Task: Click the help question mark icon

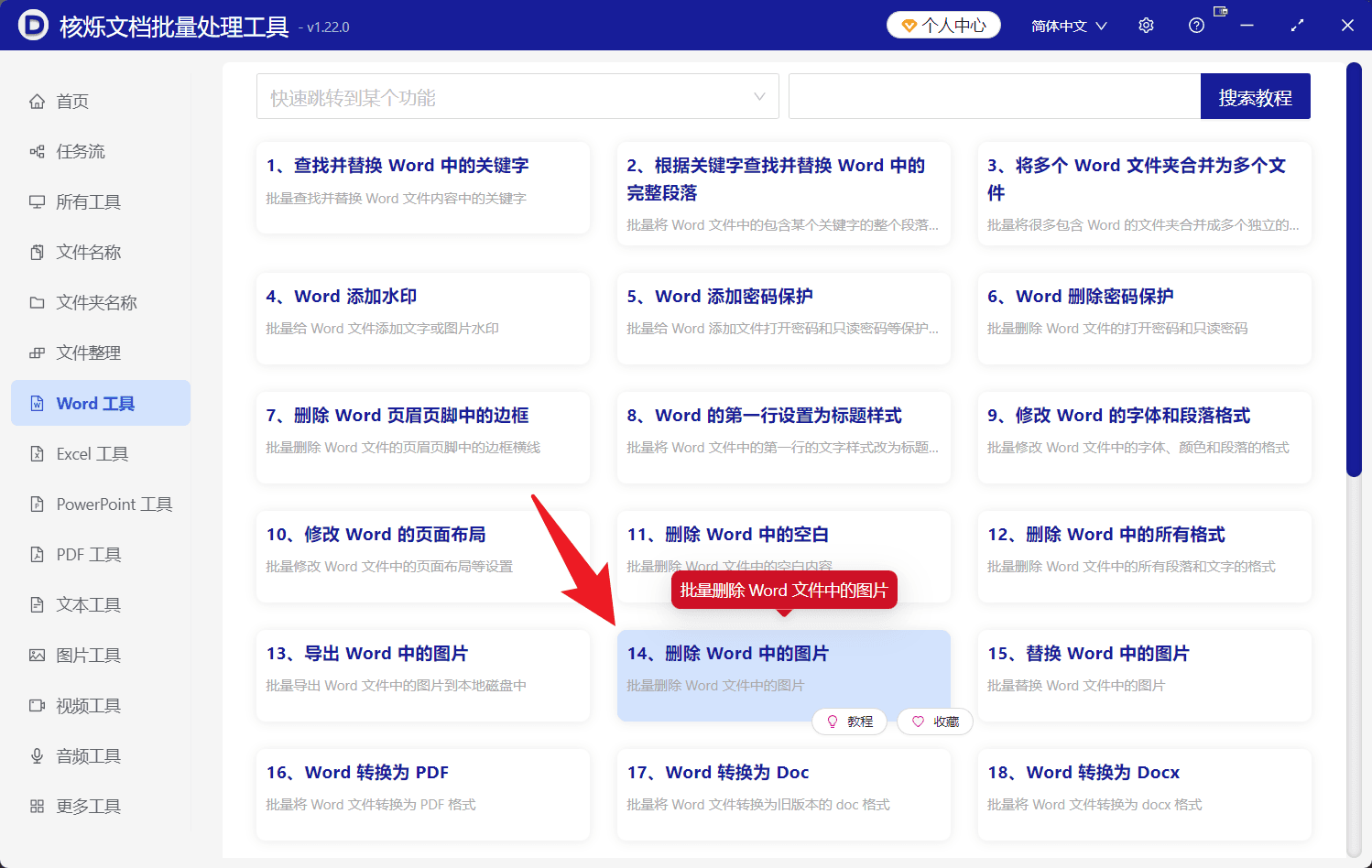Action: [x=1196, y=25]
